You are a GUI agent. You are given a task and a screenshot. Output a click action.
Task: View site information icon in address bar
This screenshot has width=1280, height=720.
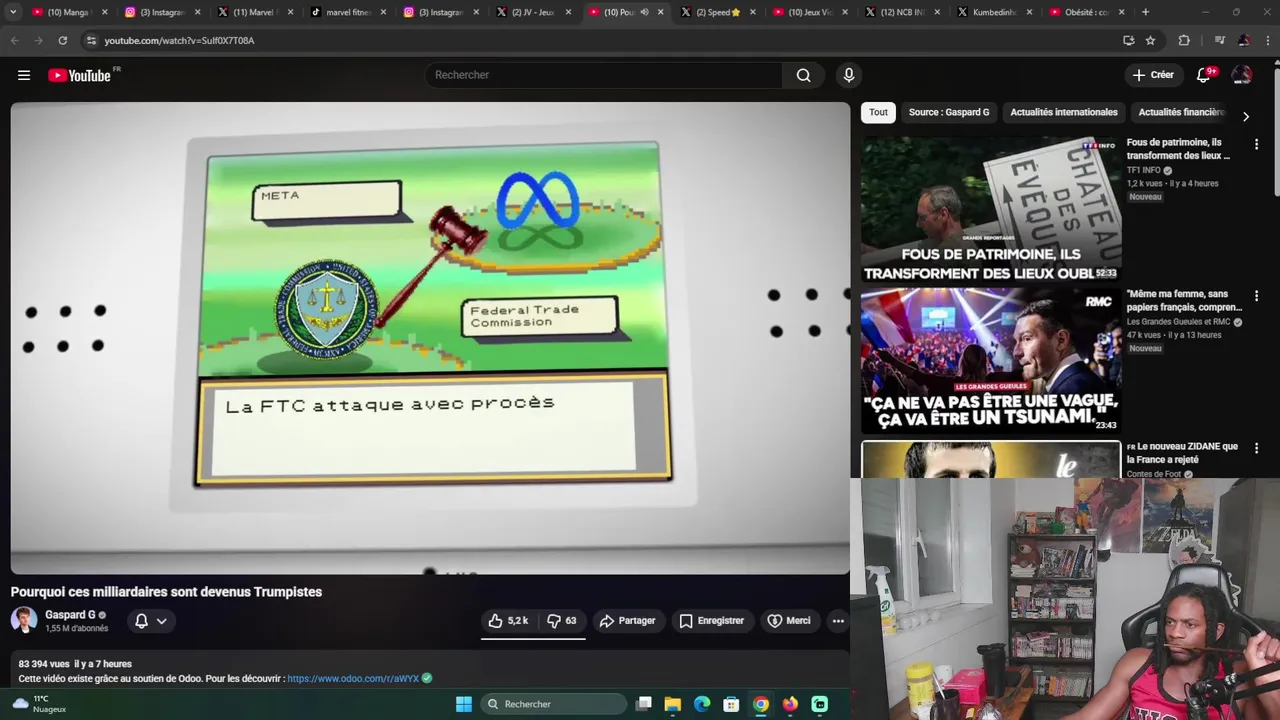(x=91, y=40)
